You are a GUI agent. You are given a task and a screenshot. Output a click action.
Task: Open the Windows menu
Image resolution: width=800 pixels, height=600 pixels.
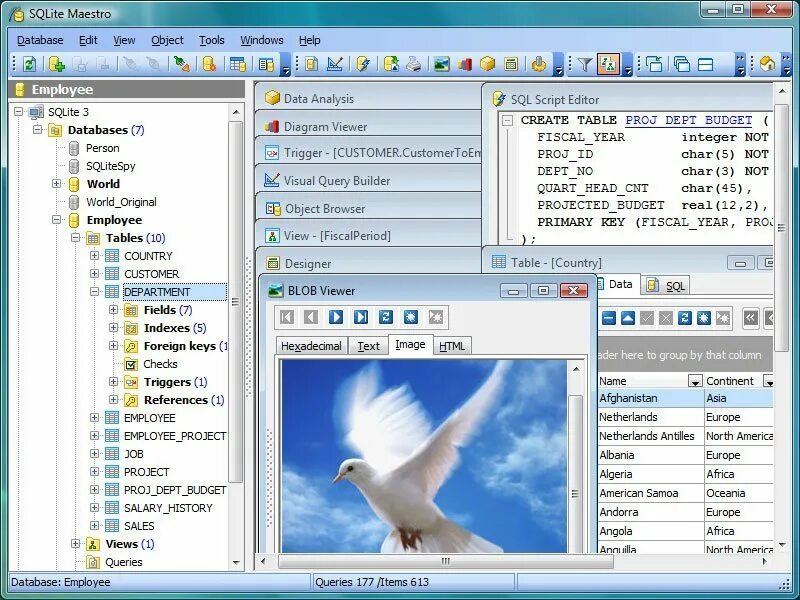(262, 40)
